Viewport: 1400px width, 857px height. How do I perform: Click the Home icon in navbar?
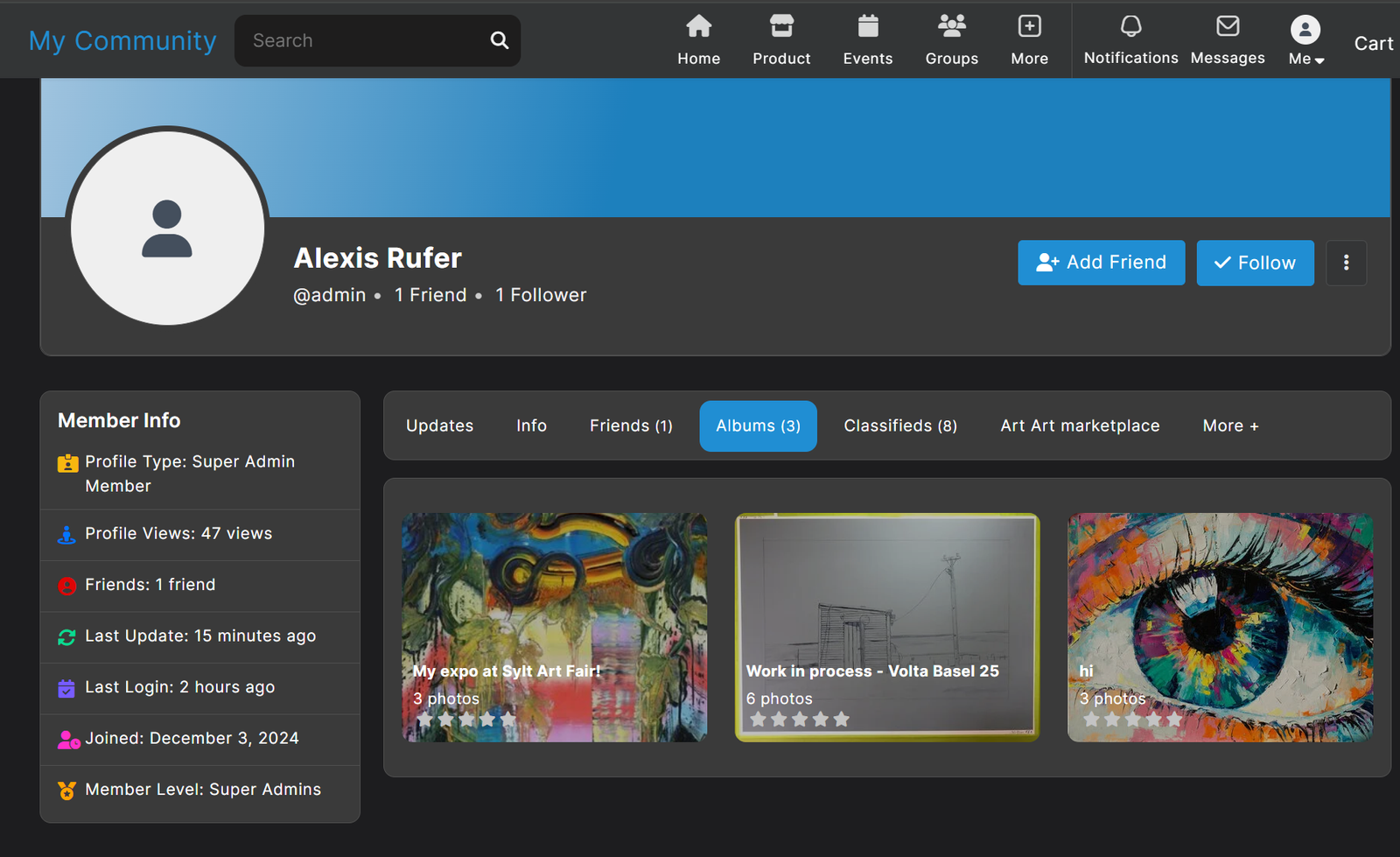[698, 27]
